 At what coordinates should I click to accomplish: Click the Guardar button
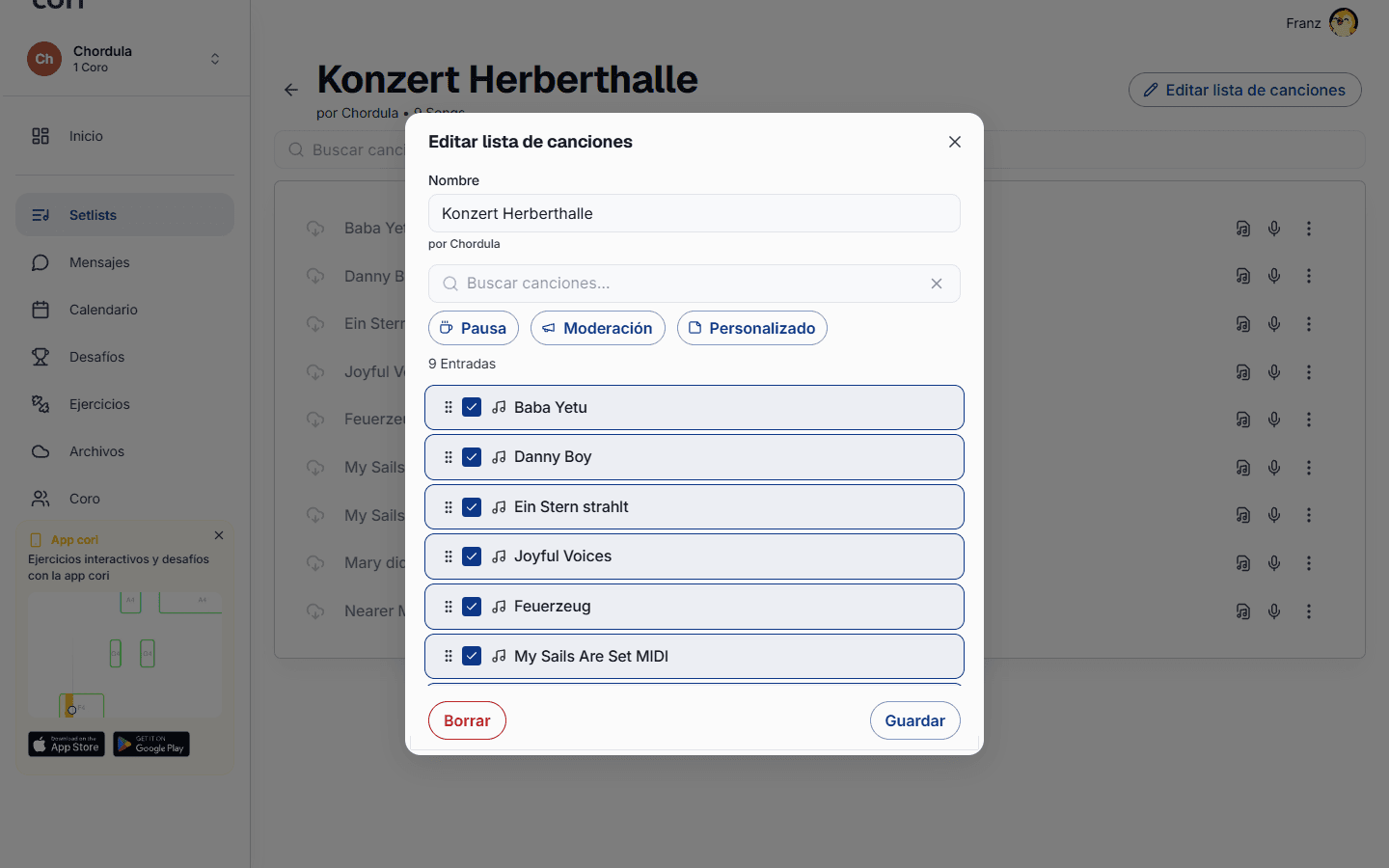[x=915, y=720]
